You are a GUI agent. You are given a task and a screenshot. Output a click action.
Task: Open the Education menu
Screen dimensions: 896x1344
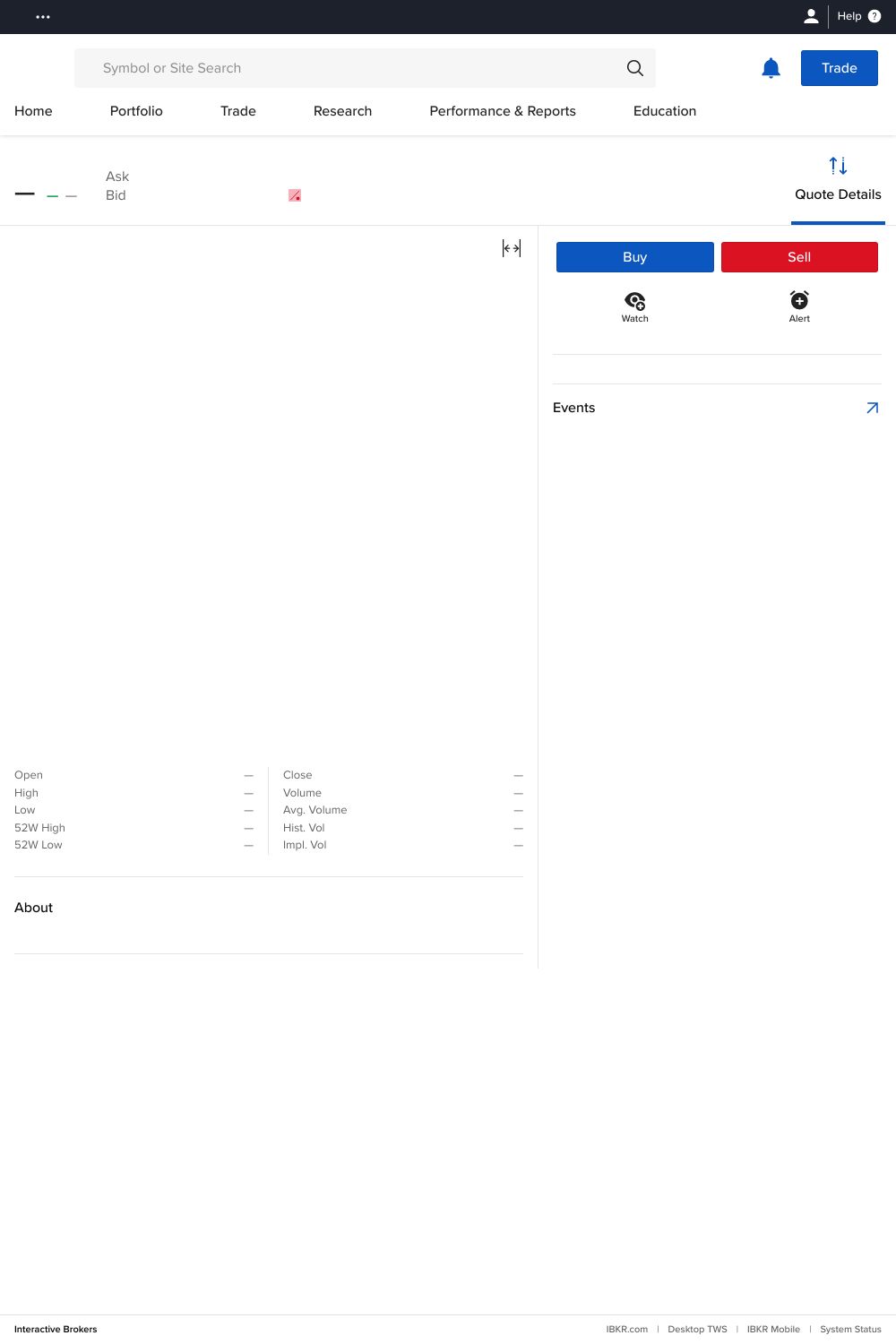pos(665,111)
